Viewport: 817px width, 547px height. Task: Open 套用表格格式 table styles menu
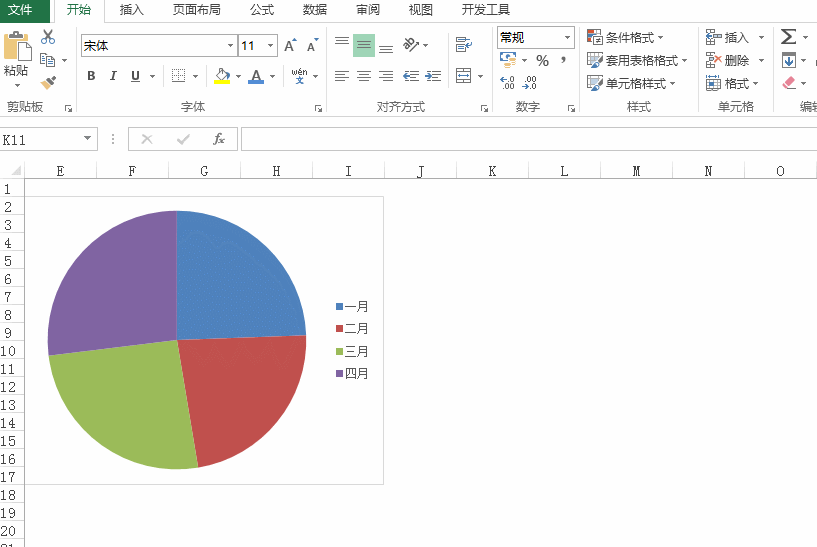[637, 60]
